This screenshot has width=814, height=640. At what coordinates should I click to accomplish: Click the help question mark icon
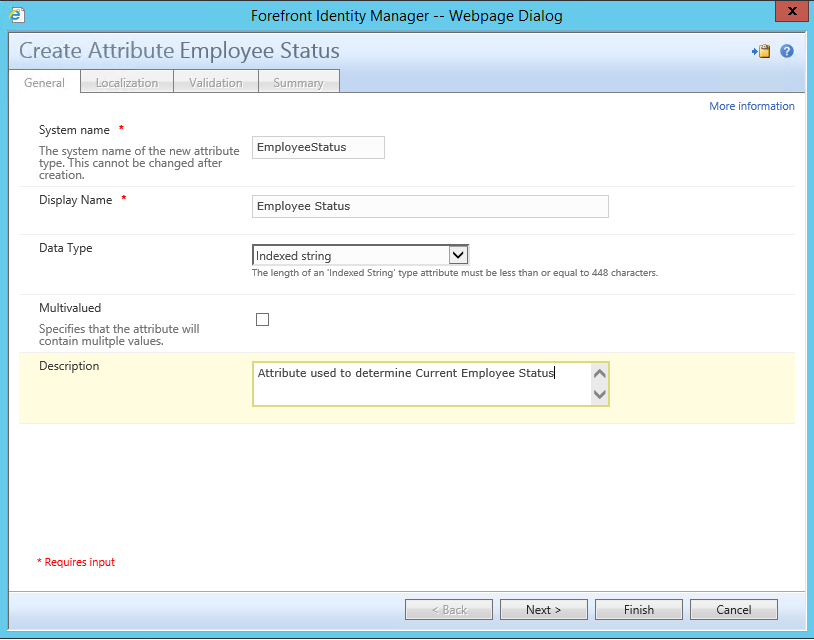coord(786,51)
